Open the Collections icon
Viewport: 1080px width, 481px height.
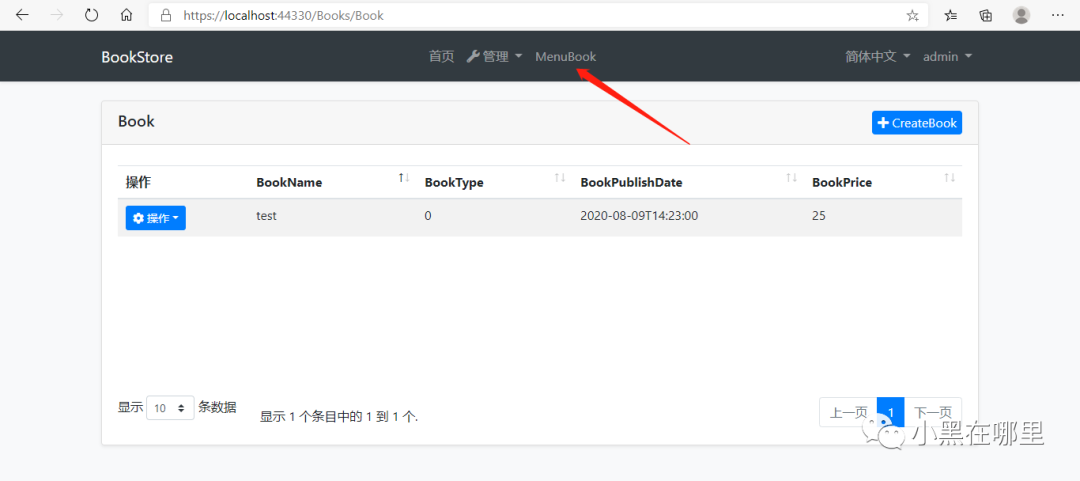(986, 15)
